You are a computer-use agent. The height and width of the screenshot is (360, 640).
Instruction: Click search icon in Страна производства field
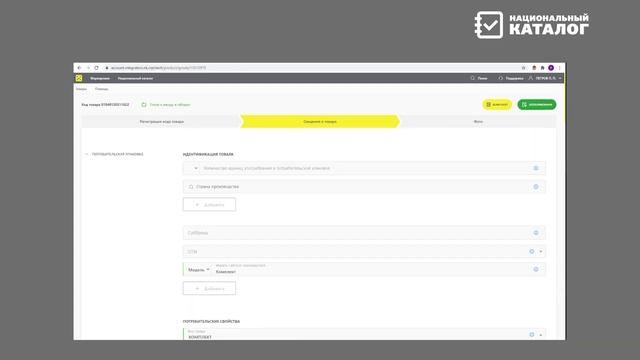(191, 187)
